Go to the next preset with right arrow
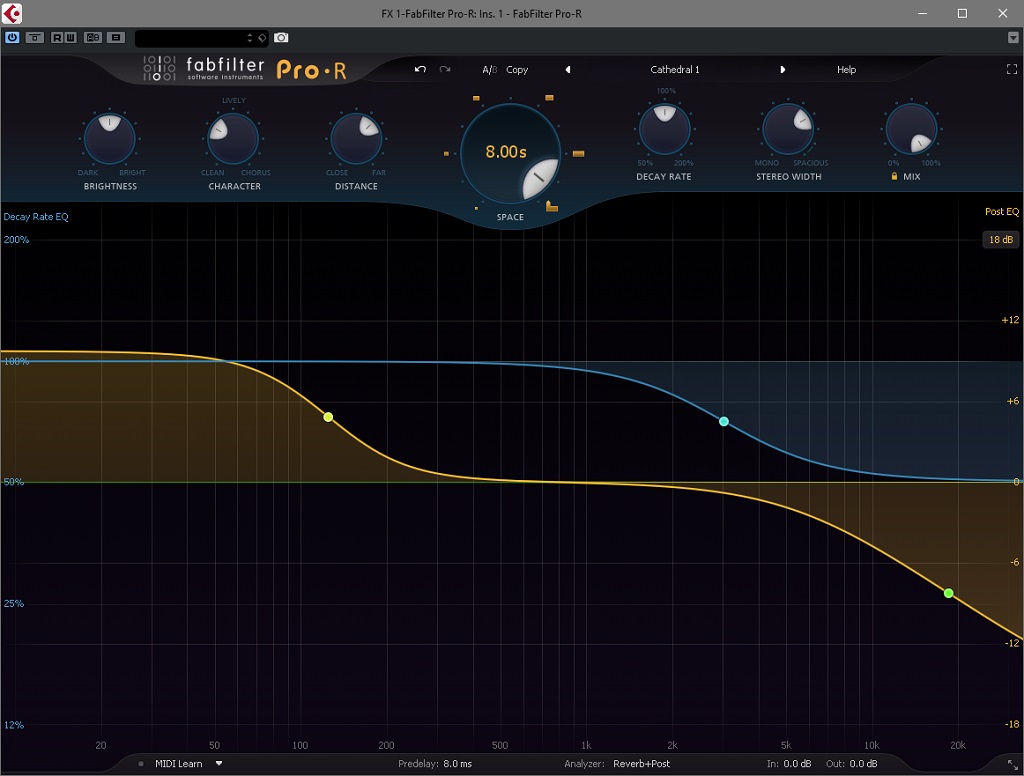The width and height of the screenshot is (1024, 776). tap(782, 69)
